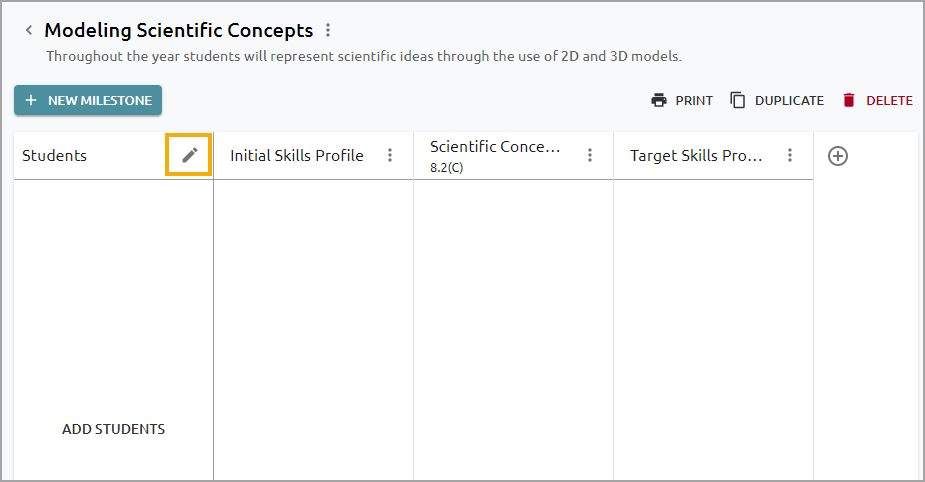Open Scientific Conce… column three-dot menu
The width and height of the screenshot is (925, 482).
(590, 155)
